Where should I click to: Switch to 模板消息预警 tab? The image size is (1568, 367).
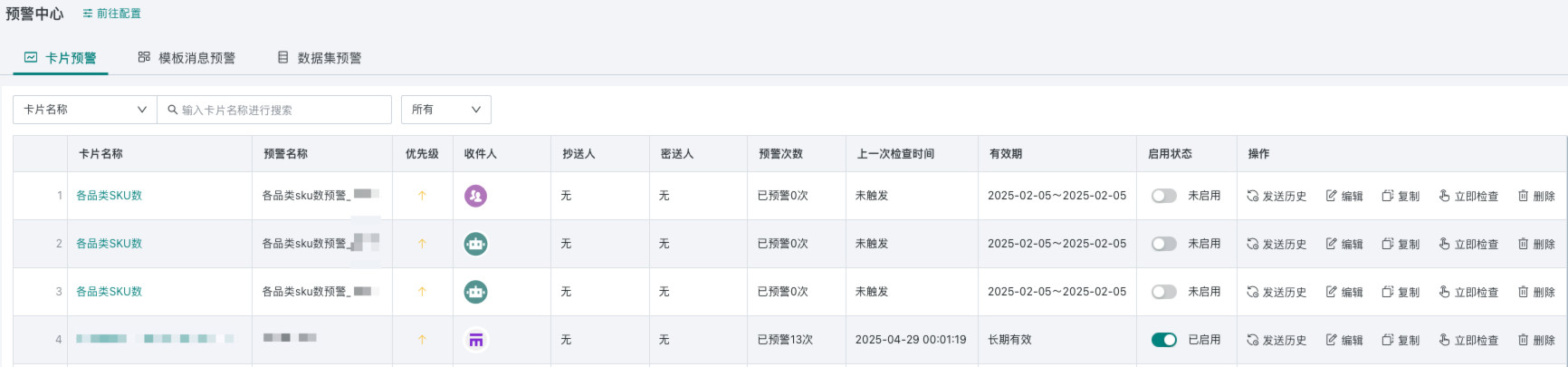[186, 58]
